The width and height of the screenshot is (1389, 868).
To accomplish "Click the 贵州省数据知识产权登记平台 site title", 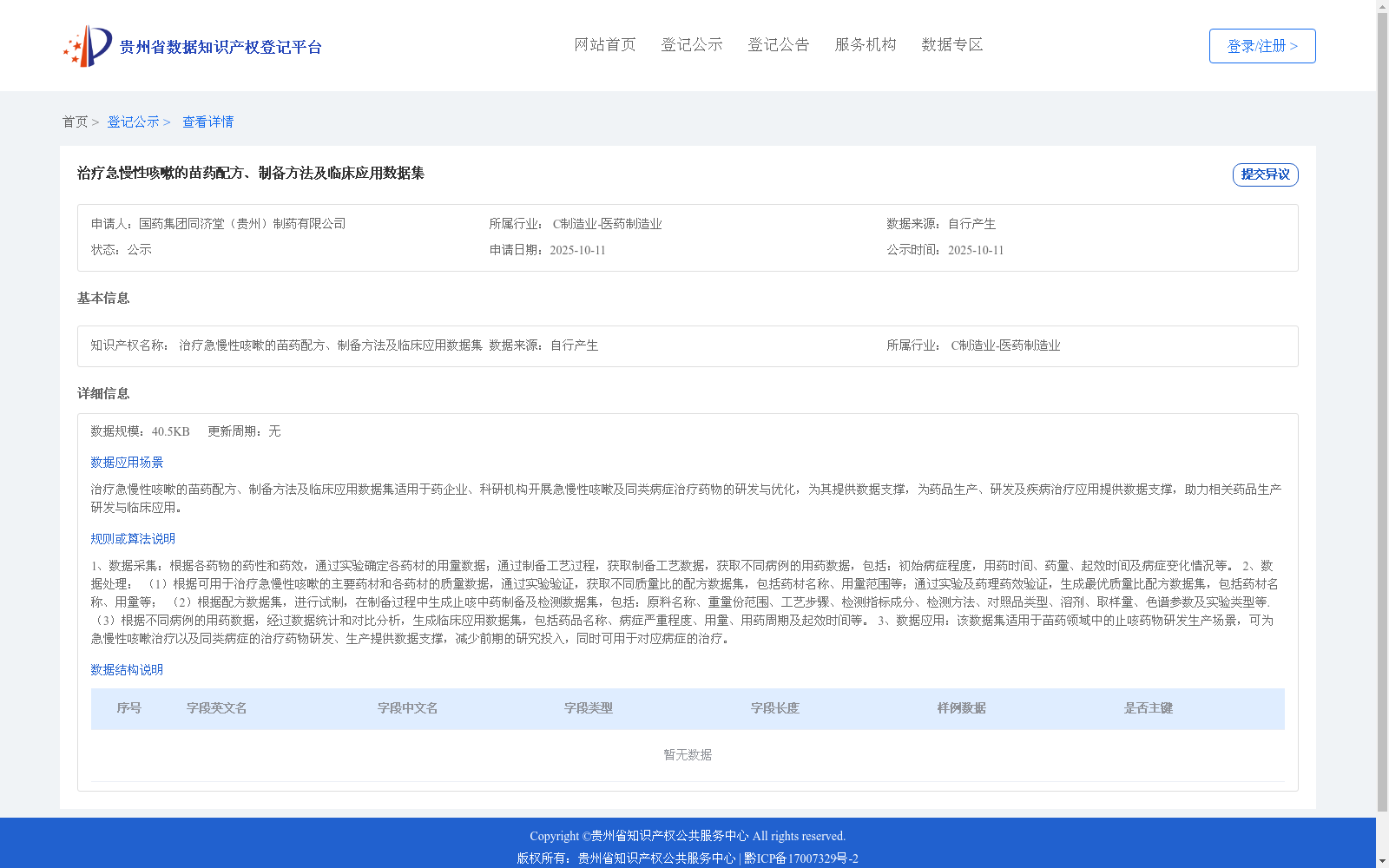I will (x=221, y=48).
